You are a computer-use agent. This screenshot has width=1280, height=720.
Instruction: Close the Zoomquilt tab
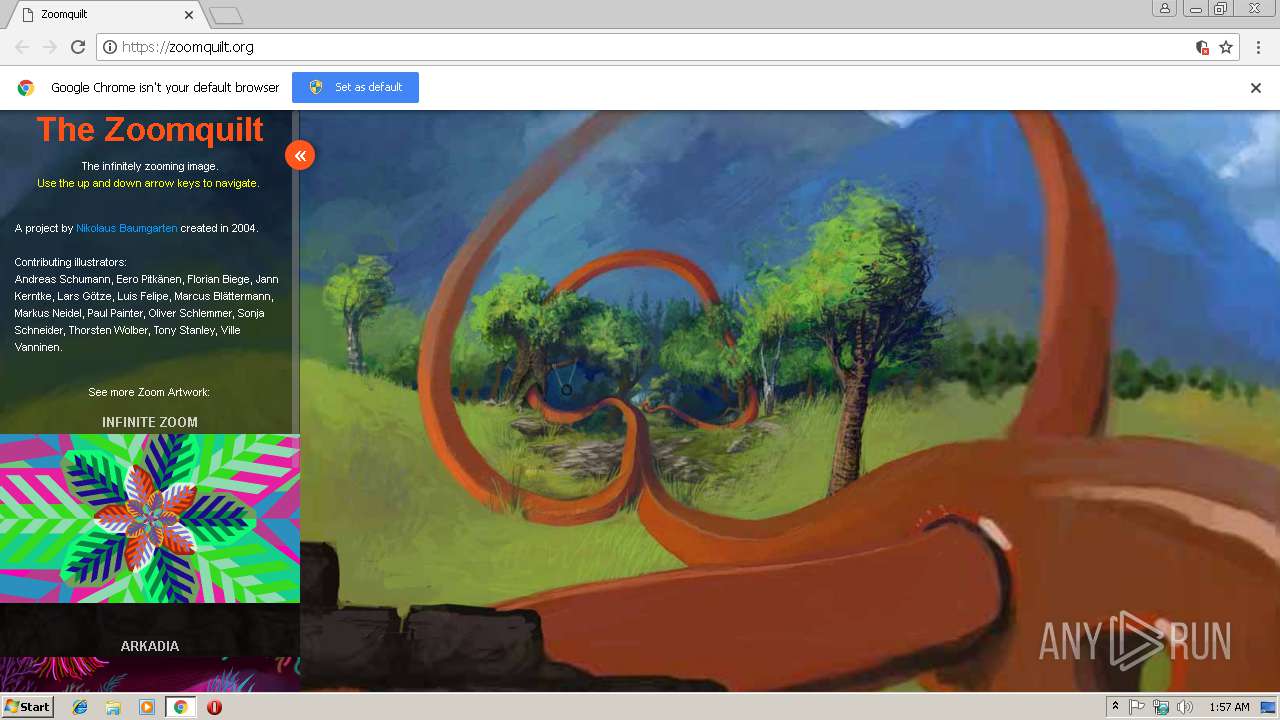pyautogui.click(x=188, y=15)
